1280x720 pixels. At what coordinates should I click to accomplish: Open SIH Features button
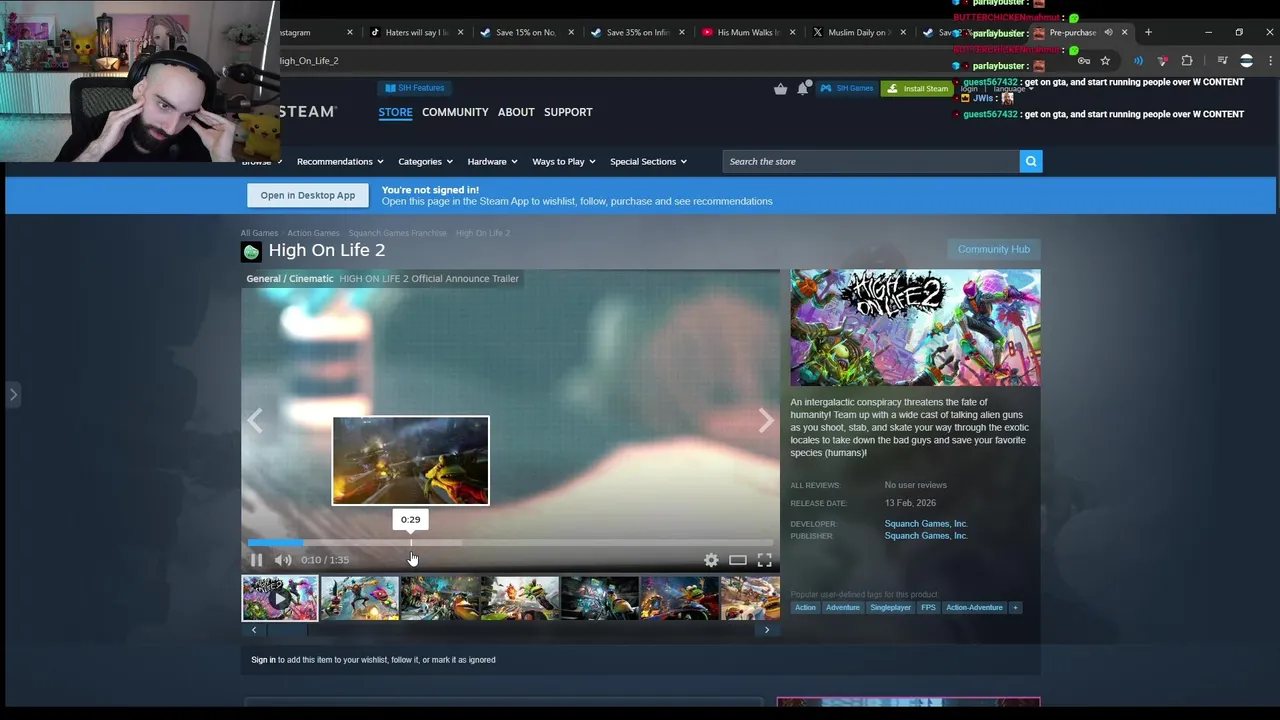click(414, 88)
